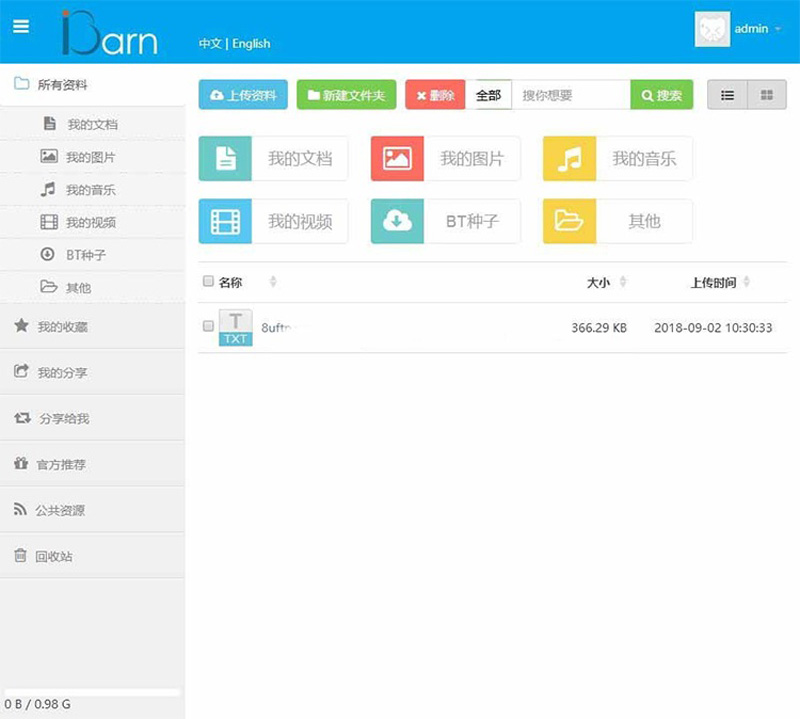
Task: Toggle the select-all checkbox beside 名称
Action: coord(208,282)
